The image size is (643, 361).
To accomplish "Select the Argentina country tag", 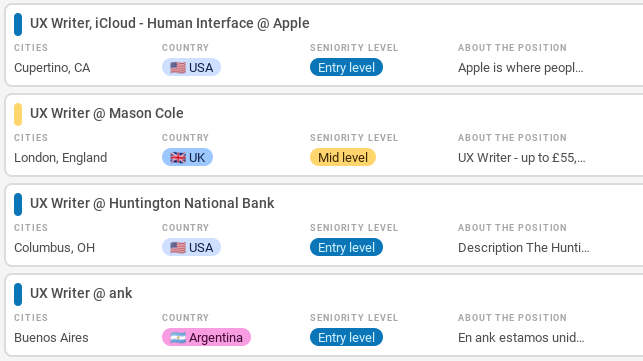I will 206,337.
